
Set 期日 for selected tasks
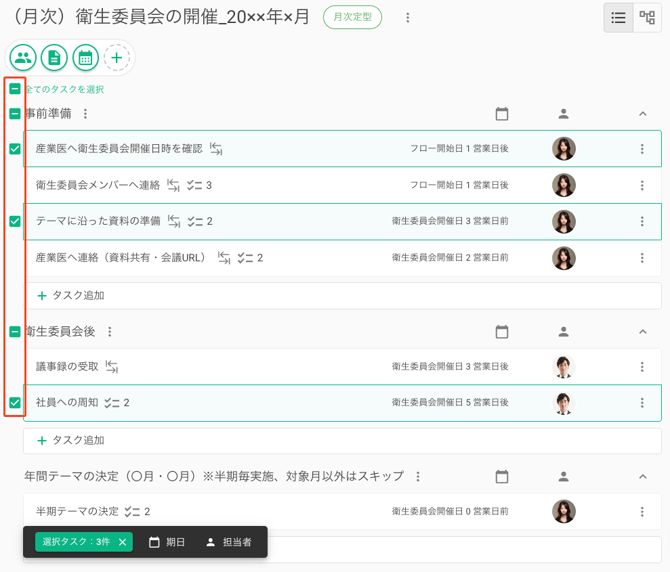point(167,542)
